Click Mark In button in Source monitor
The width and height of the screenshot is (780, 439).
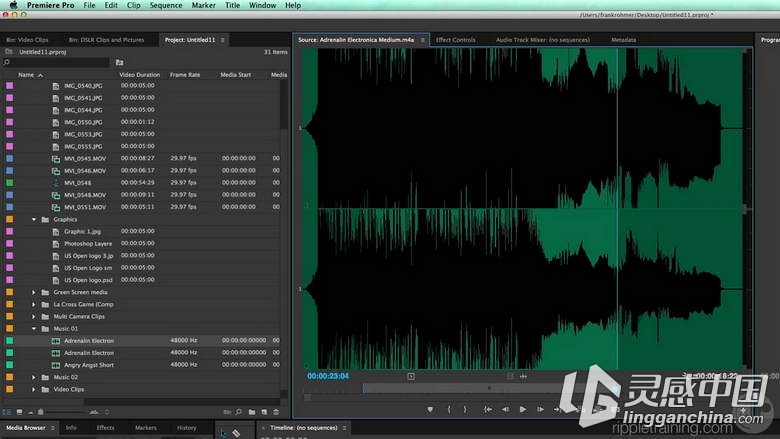(449, 409)
